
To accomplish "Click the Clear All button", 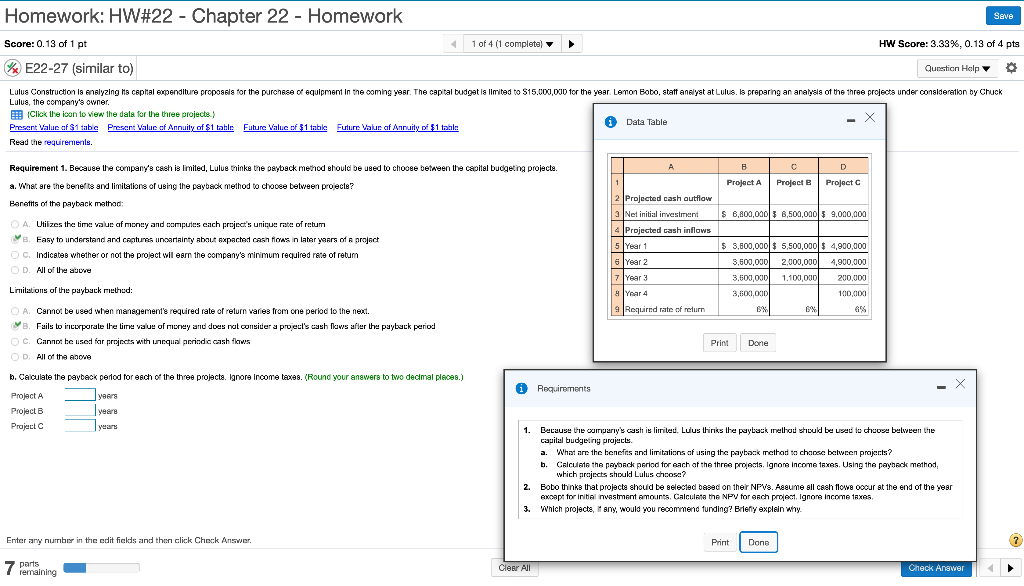I will pyautogui.click(x=514, y=568).
